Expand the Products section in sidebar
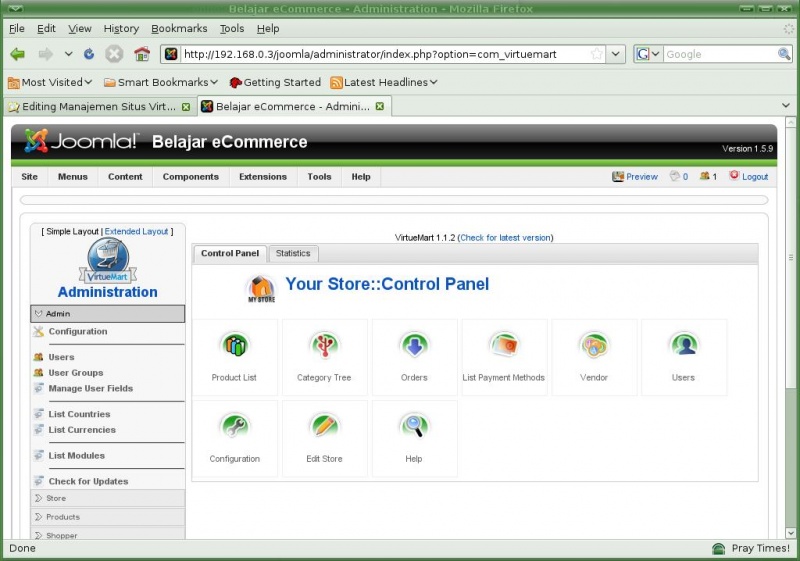Screen dimensions: 800x561 tap(108, 517)
